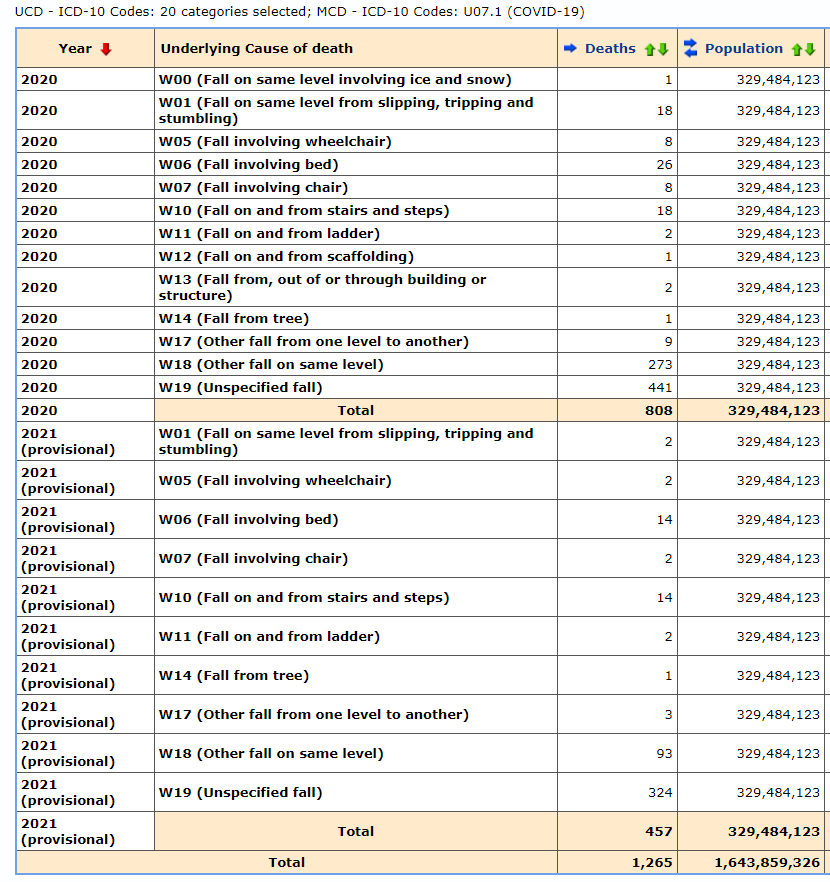Select 2020 W10 stairs and steps cause
The height and width of the screenshot is (882, 830).
[304, 210]
